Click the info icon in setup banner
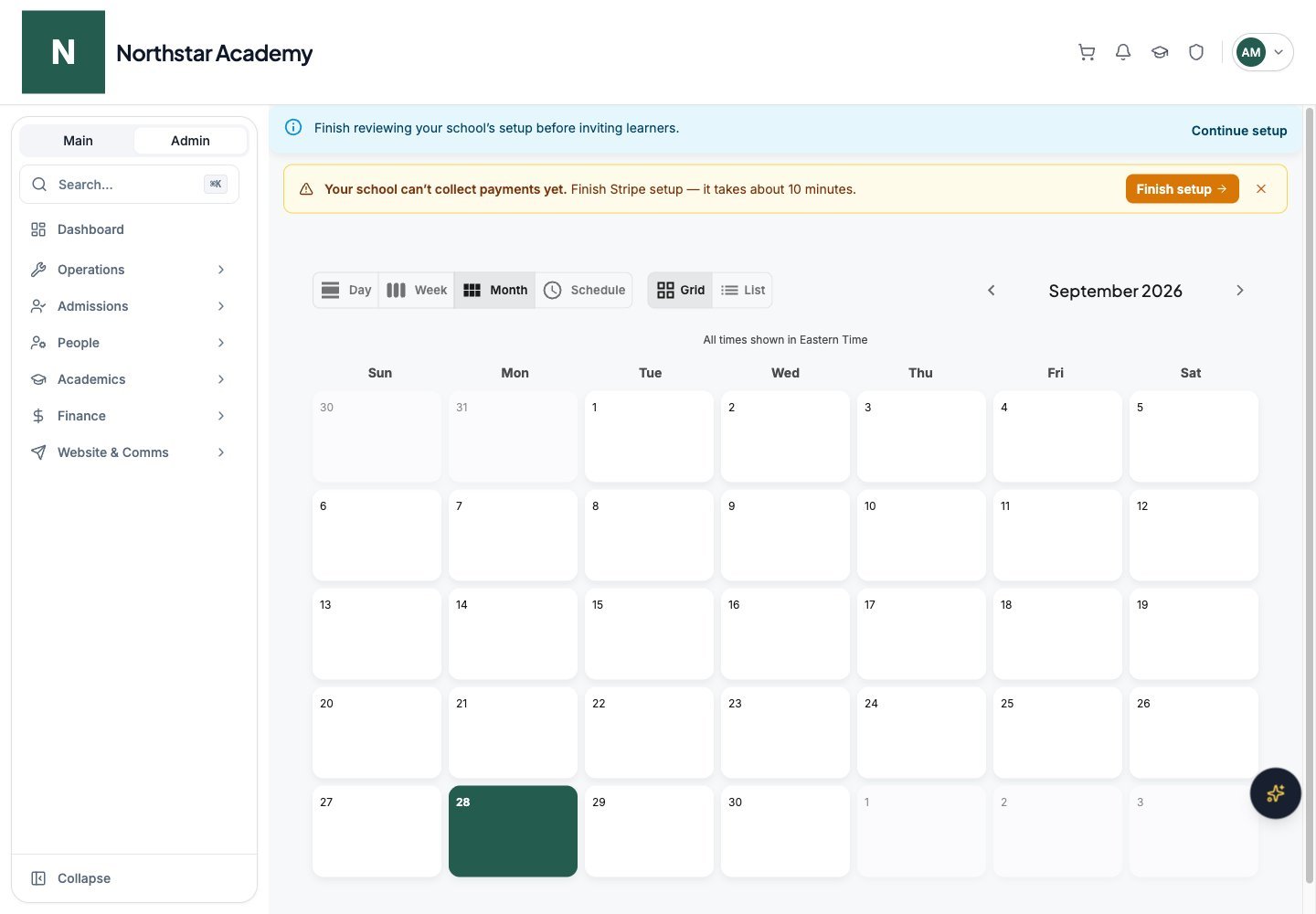Image resolution: width=1316 pixels, height=914 pixels. [293, 128]
